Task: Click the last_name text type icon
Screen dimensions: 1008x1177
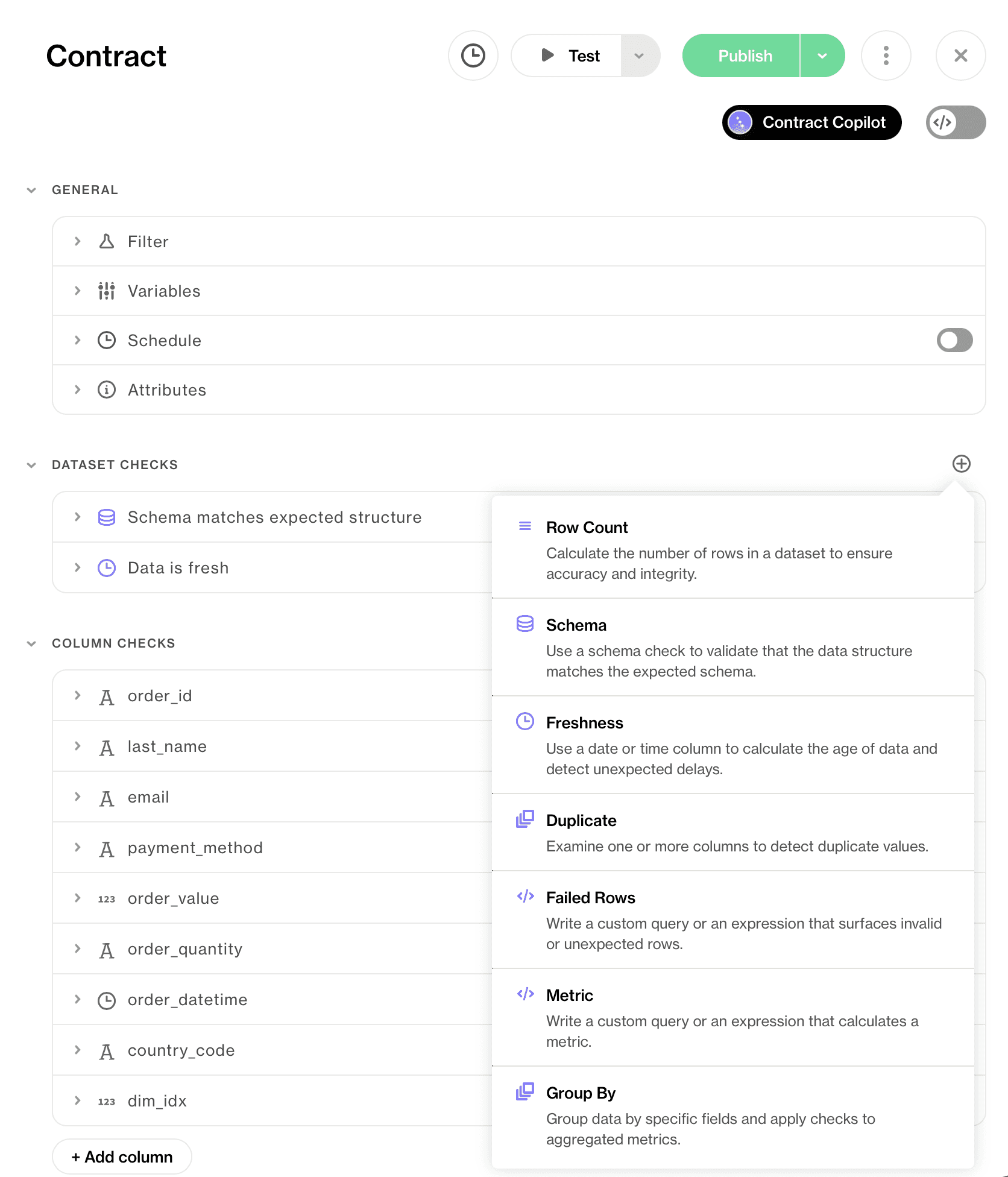Action: point(107,748)
